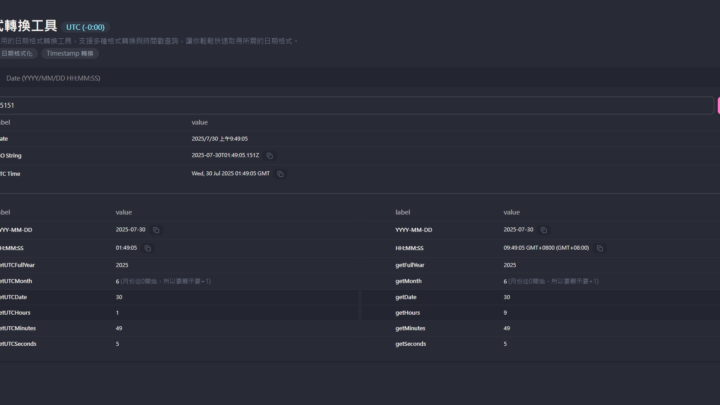Click the local getHours value 9

coord(505,312)
